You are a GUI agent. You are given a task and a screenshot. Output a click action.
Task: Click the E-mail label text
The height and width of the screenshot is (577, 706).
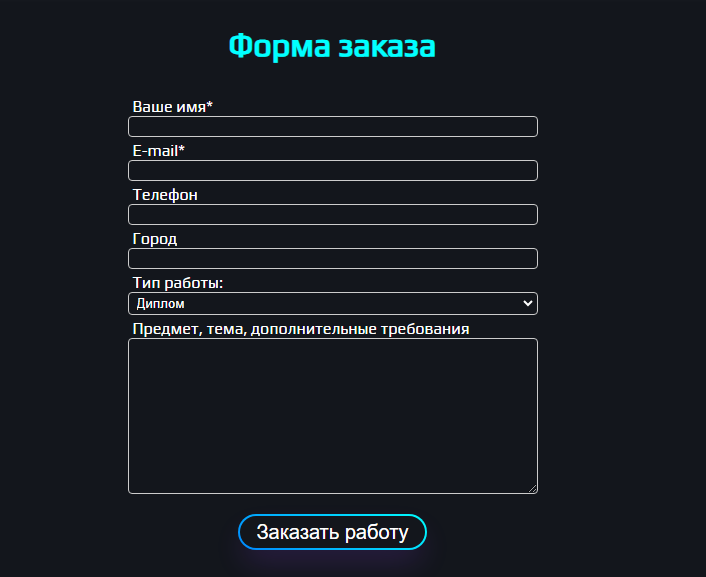tap(155, 150)
